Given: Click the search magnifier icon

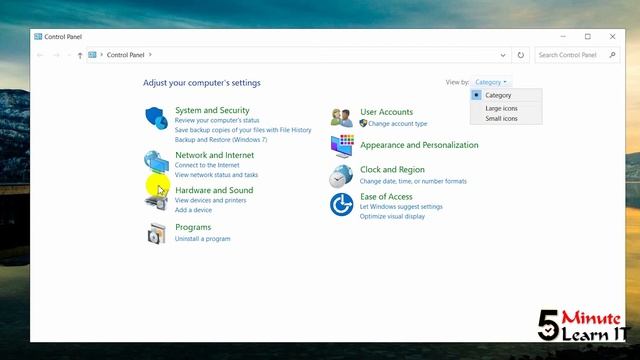Looking at the screenshot, I should pos(612,55).
